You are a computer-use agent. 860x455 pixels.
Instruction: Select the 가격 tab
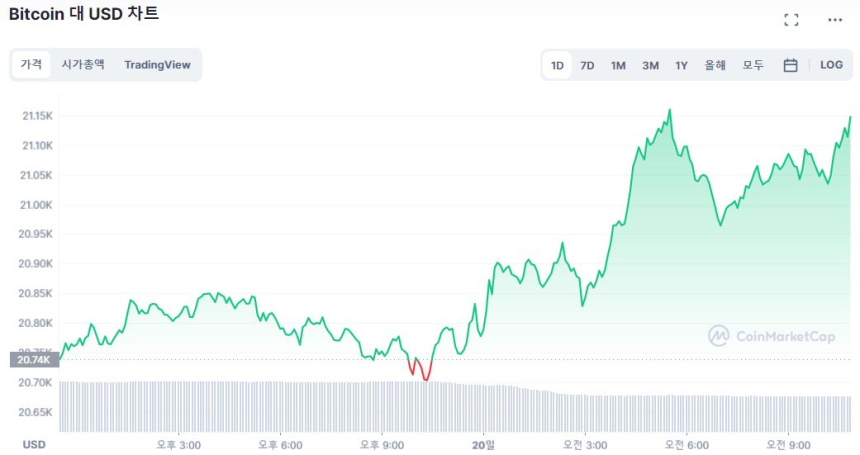point(31,65)
